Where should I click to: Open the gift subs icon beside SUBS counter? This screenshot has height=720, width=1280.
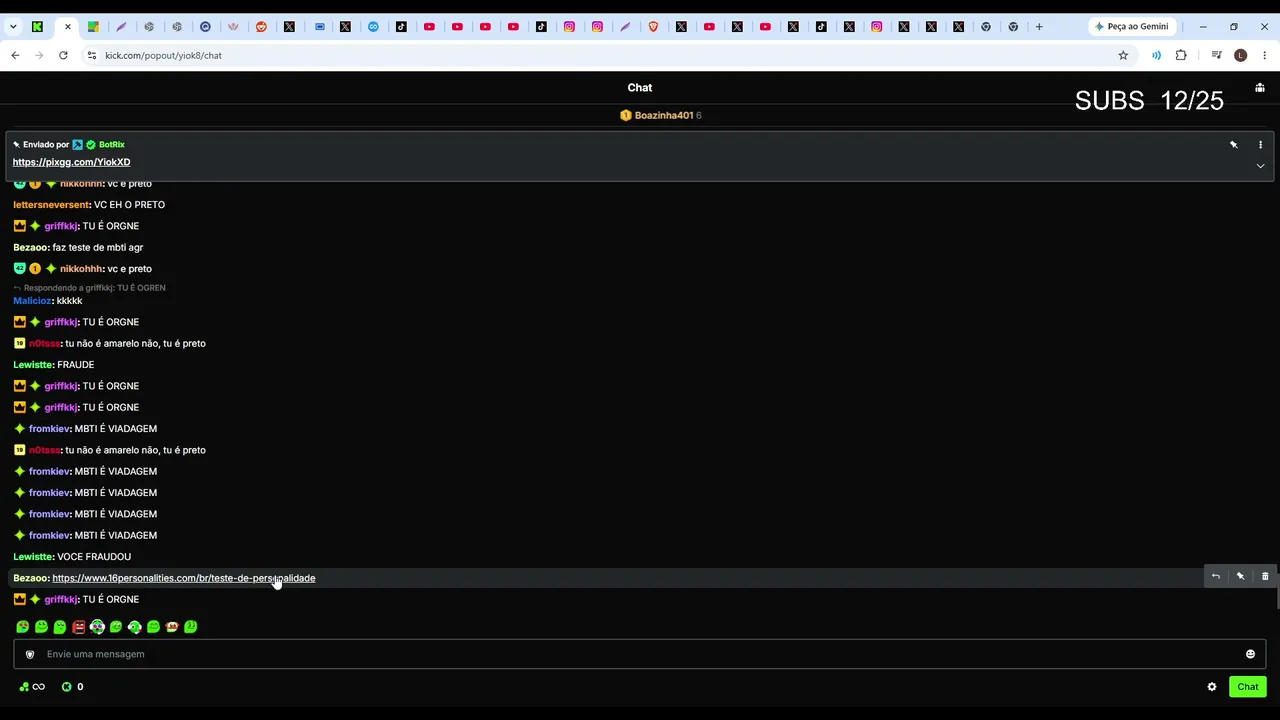point(1260,88)
